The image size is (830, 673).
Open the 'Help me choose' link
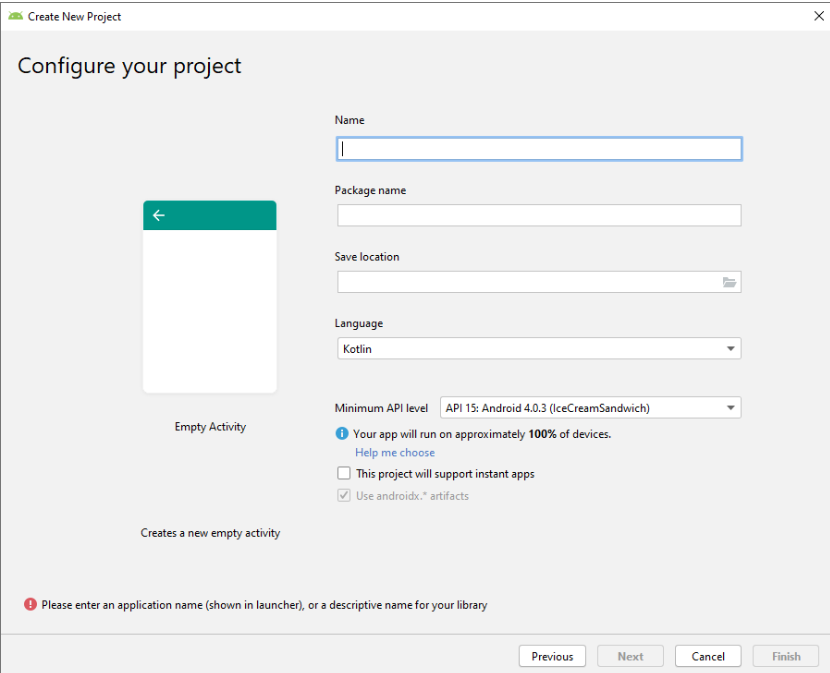395,453
